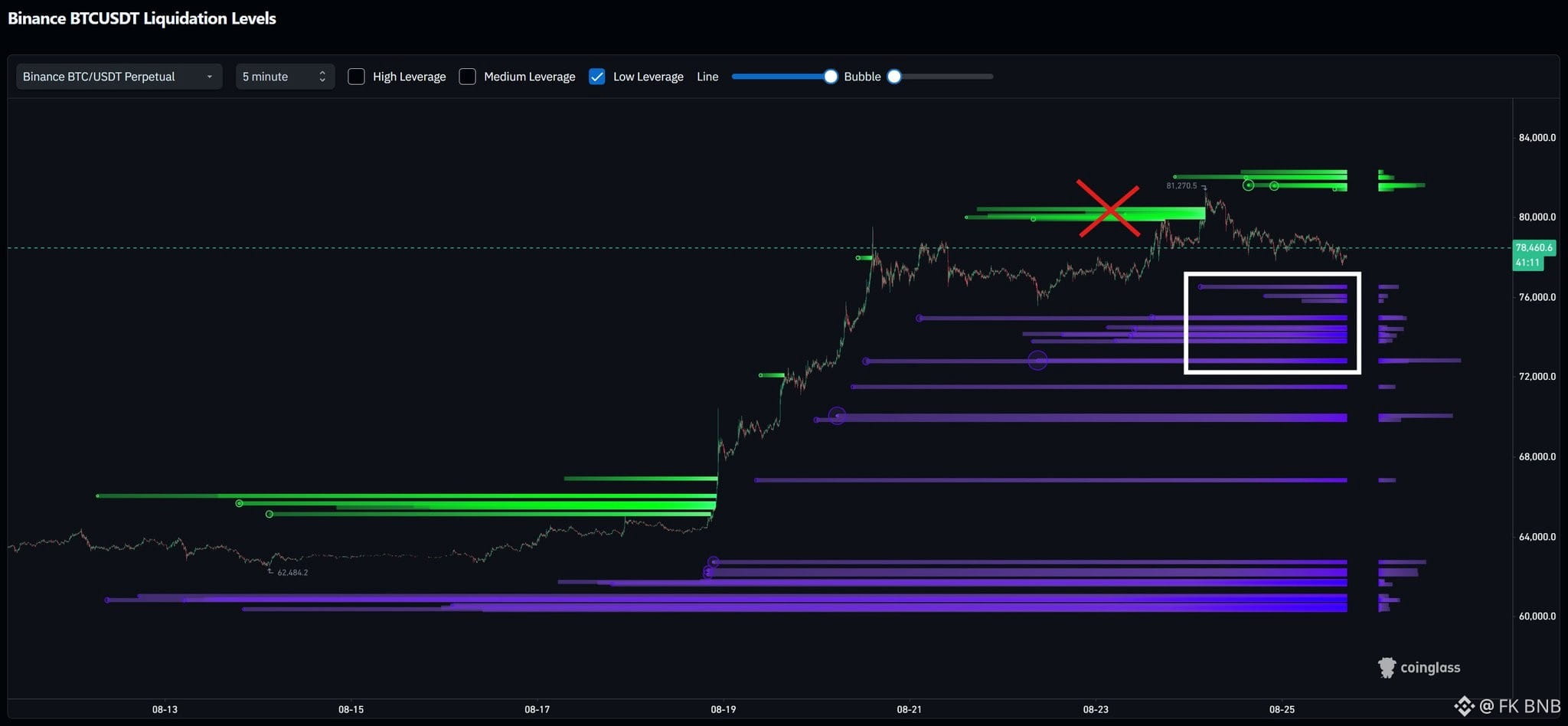Open the 5 minute interval selector
The height and width of the screenshot is (726, 1568).
285,77
